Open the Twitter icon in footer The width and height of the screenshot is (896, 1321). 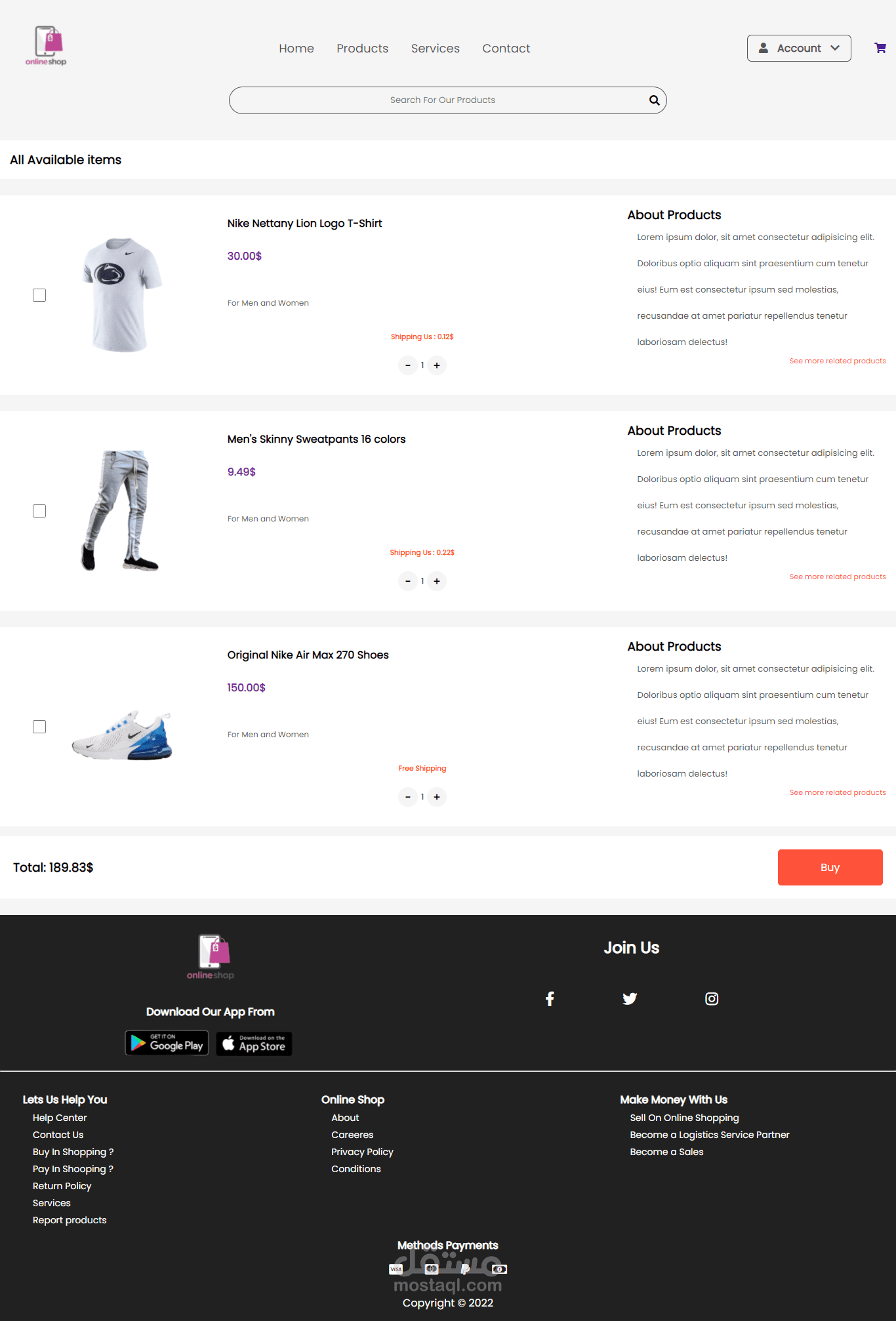[630, 998]
